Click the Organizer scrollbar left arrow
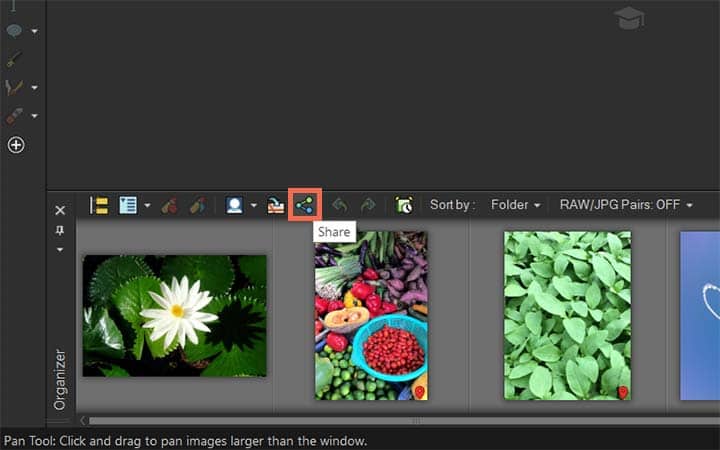The height and width of the screenshot is (450, 720). (x=83, y=421)
